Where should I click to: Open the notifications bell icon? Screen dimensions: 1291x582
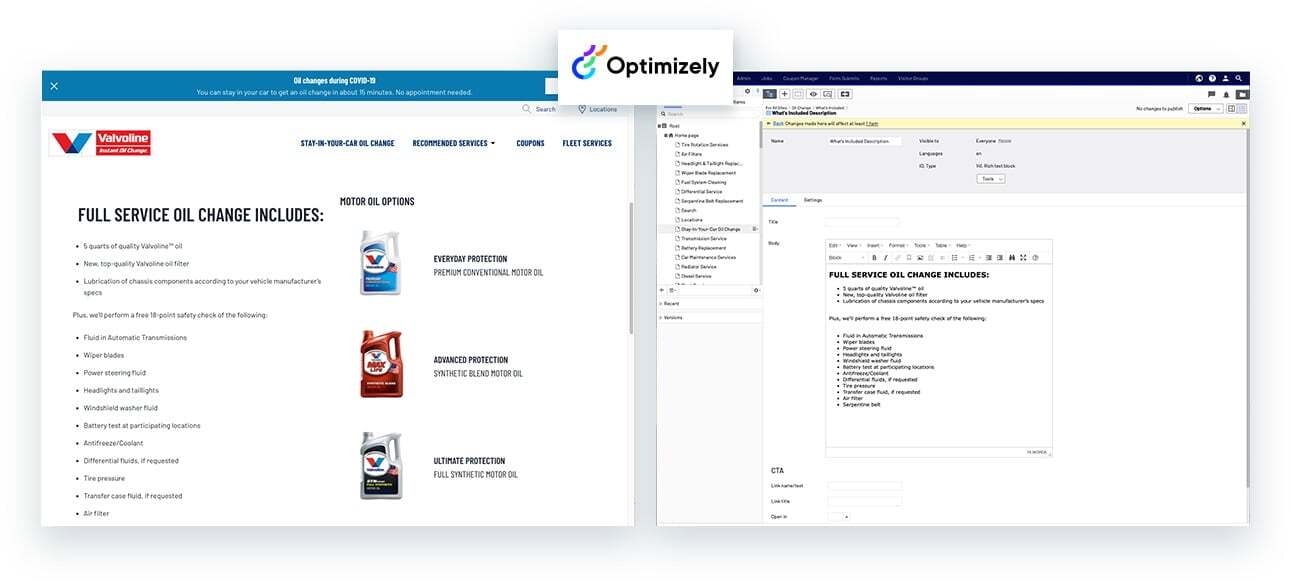click(x=1226, y=94)
